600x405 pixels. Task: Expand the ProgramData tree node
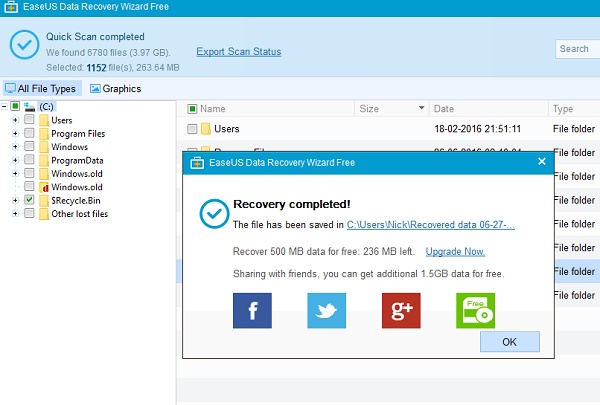15,160
